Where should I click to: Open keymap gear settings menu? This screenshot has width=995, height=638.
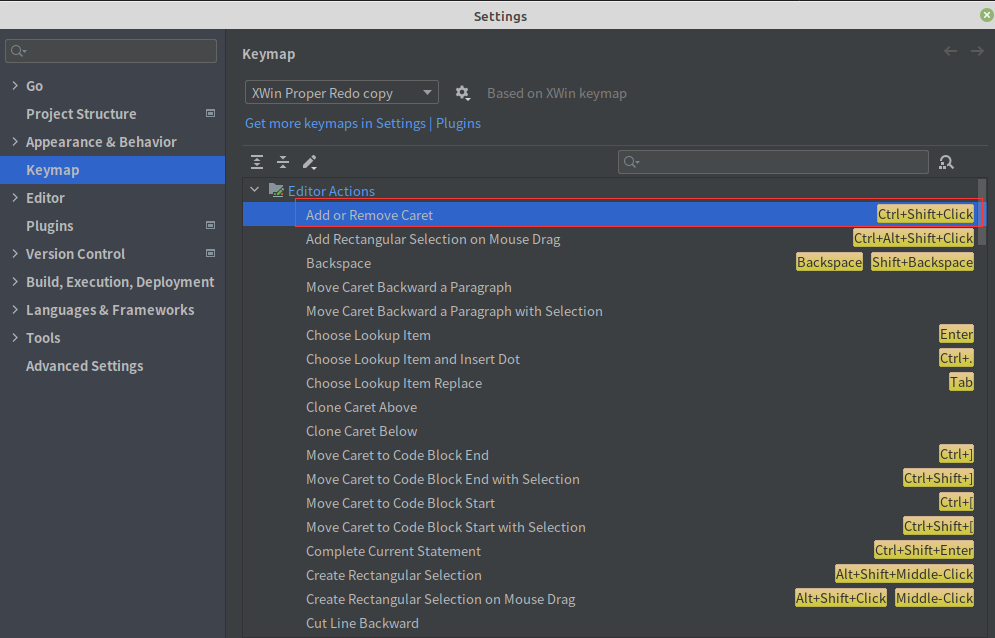[x=463, y=93]
